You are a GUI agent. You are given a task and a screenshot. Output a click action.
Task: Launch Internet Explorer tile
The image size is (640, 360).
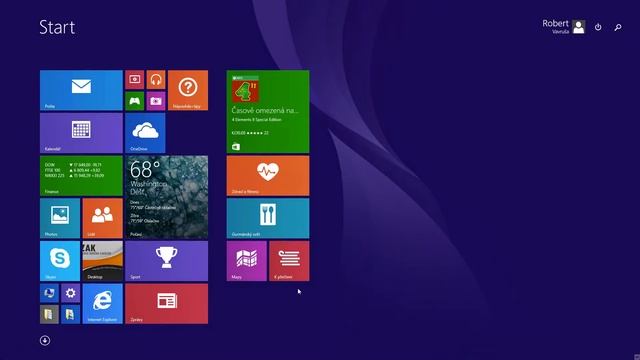tap(102, 304)
